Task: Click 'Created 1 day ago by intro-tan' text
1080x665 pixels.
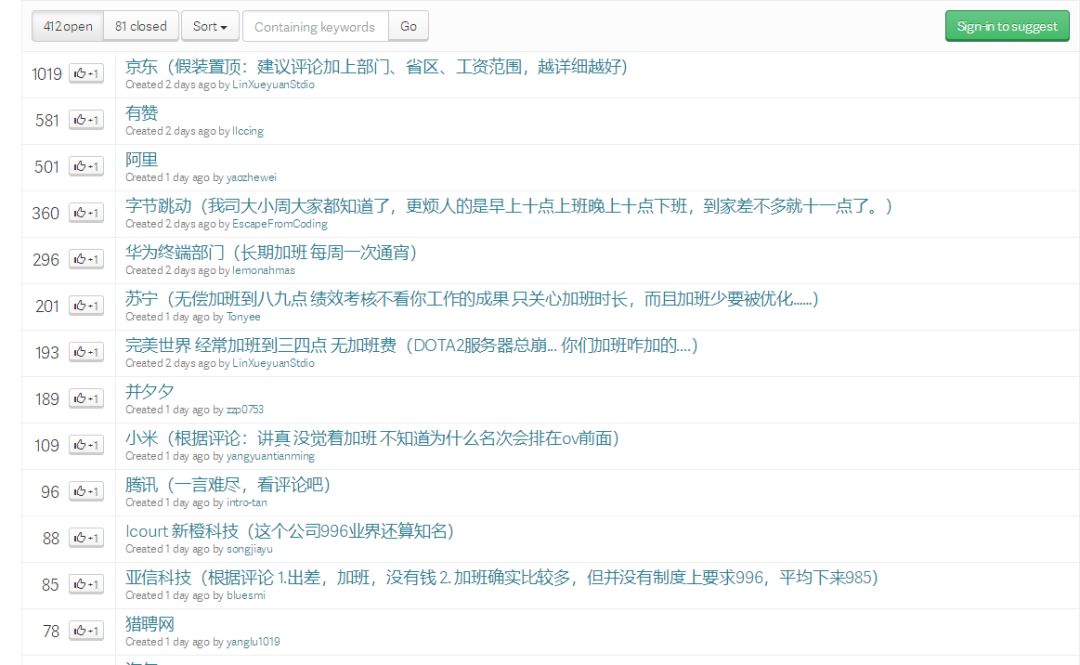Action: coord(196,502)
